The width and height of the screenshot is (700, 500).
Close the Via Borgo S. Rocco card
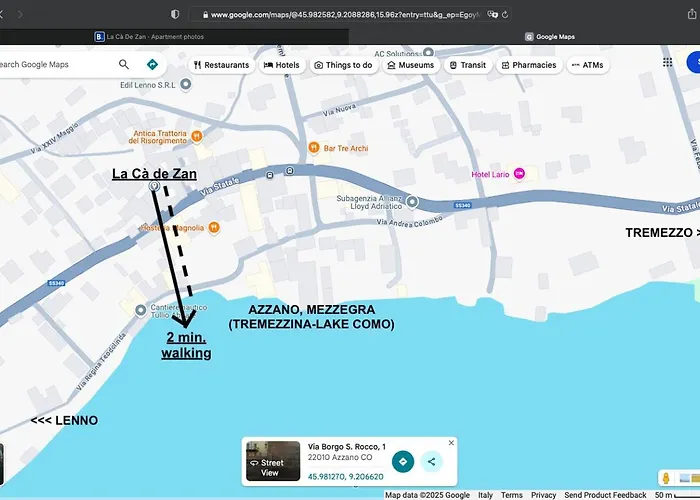[x=451, y=442]
